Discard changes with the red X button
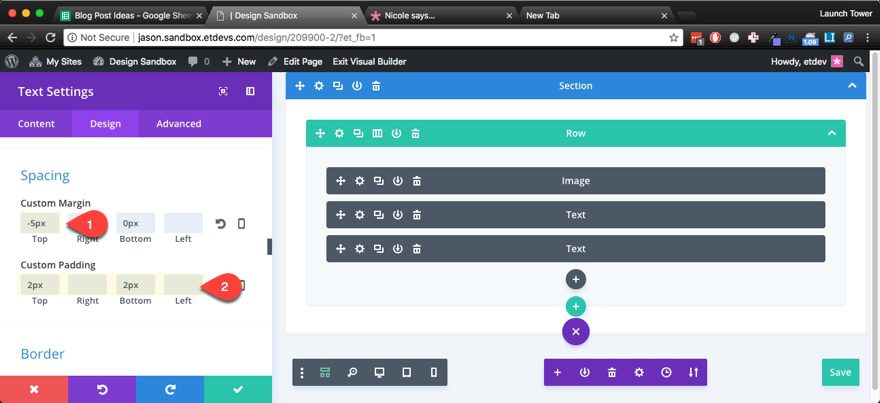The width and height of the screenshot is (880, 403). (34, 389)
